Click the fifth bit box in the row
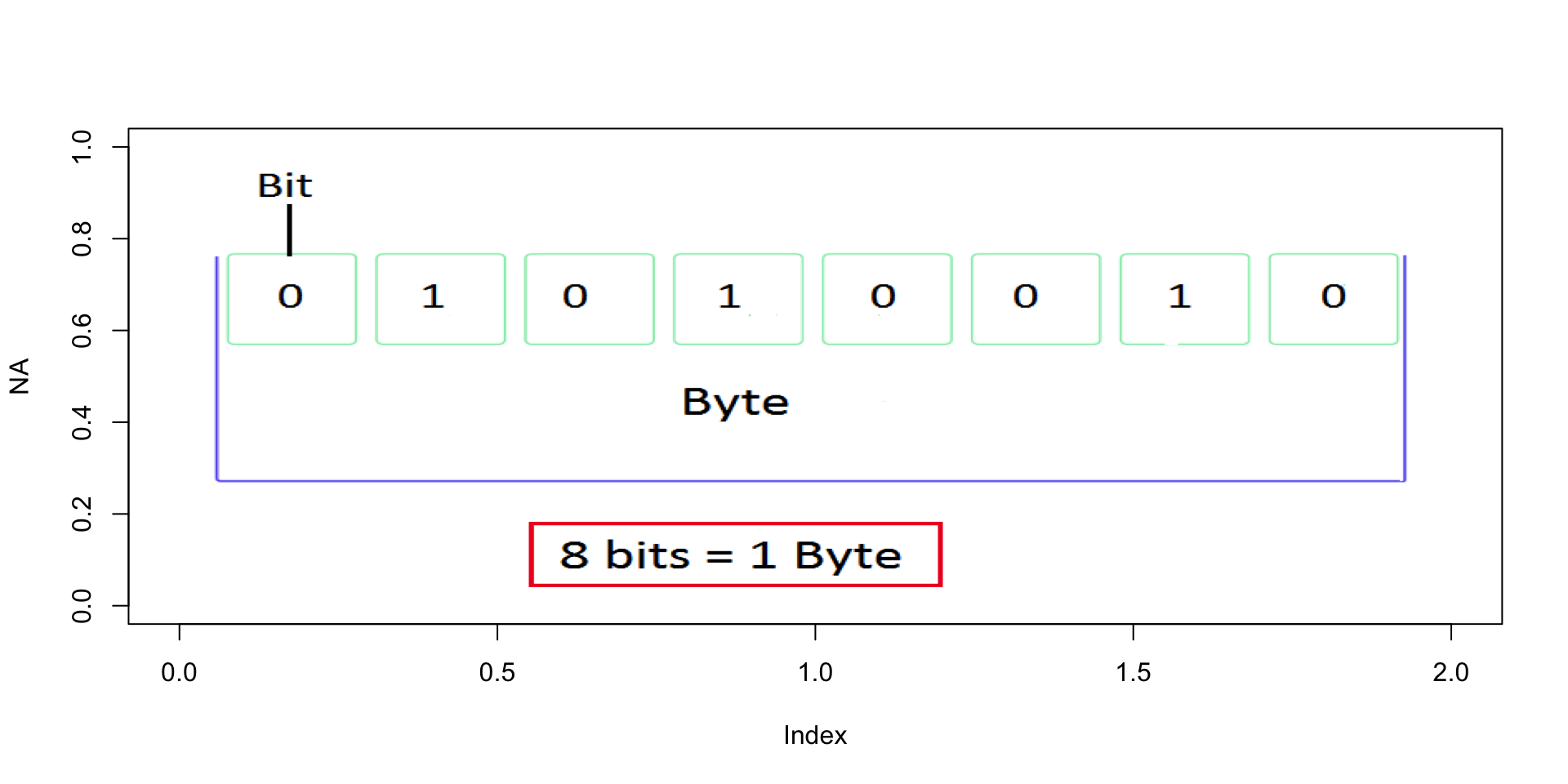This screenshot has height=784, width=1568. click(887, 299)
